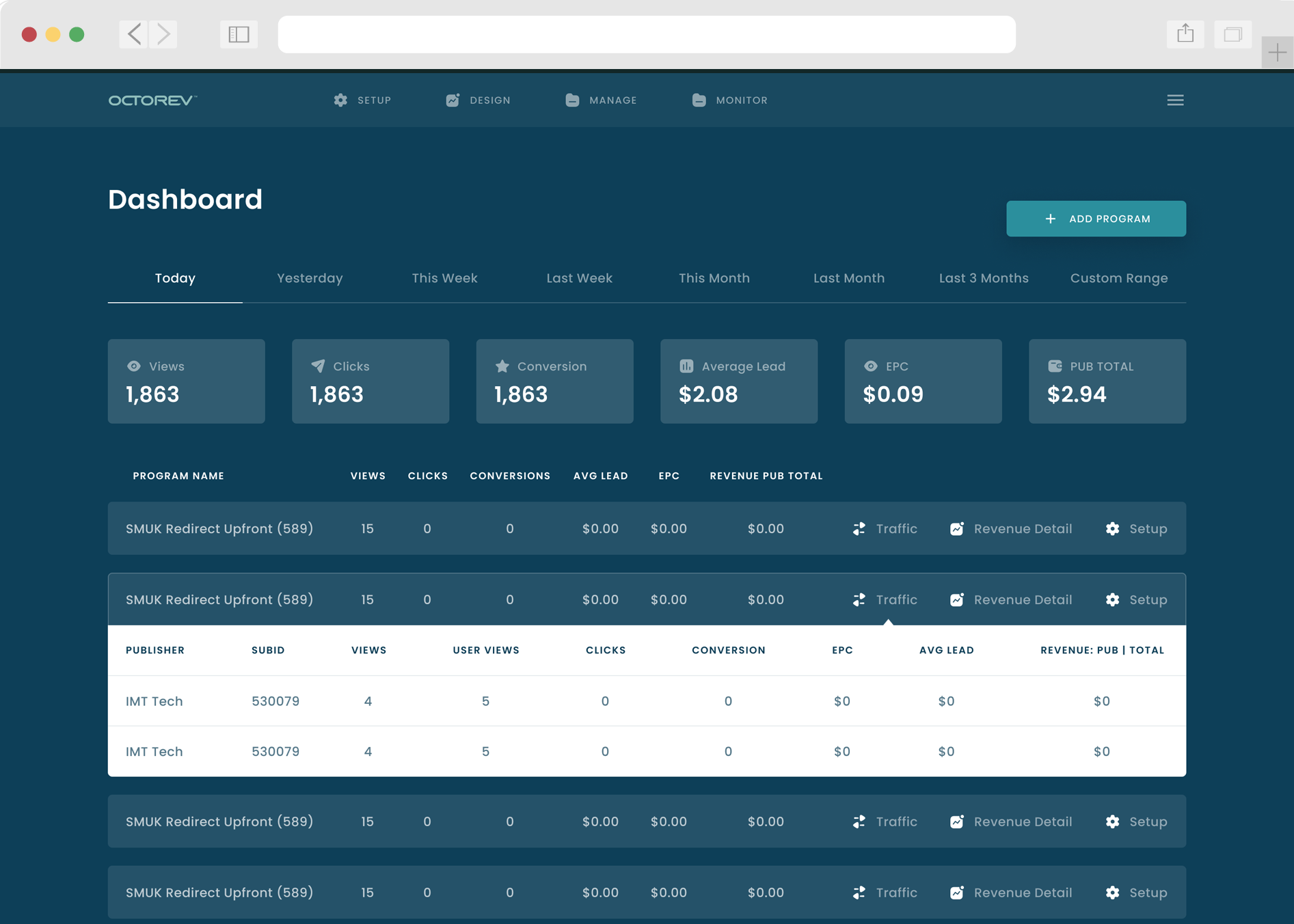Image resolution: width=1294 pixels, height=924 pixels.
Task: Click the browser back arrow
Action: (x=134, y=34)
